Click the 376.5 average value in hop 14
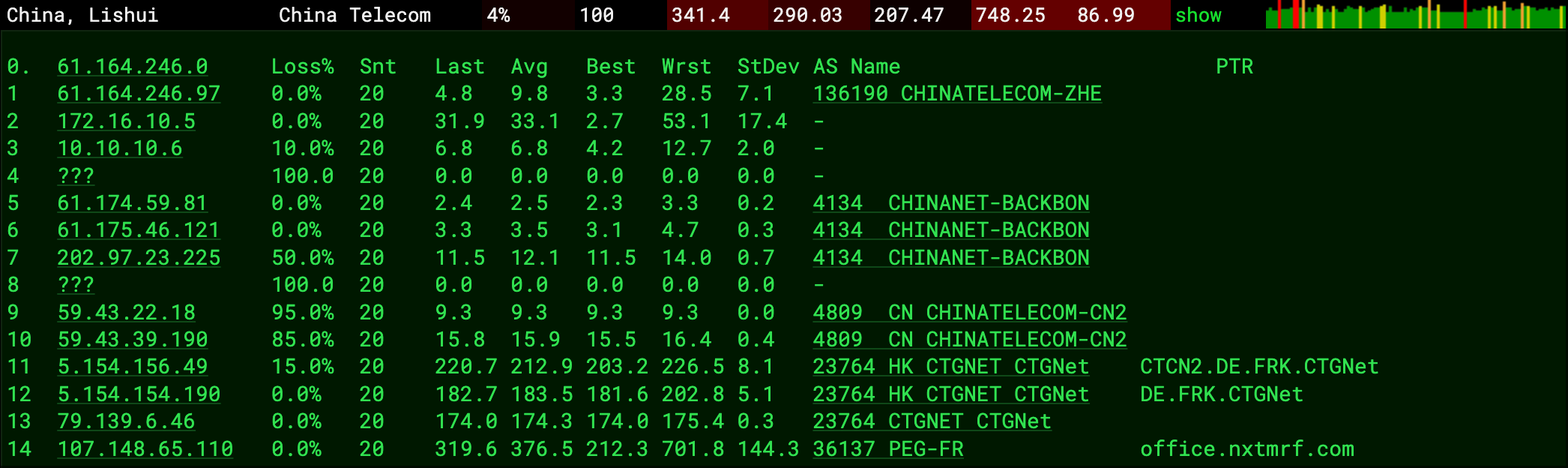 coord(542,449)
